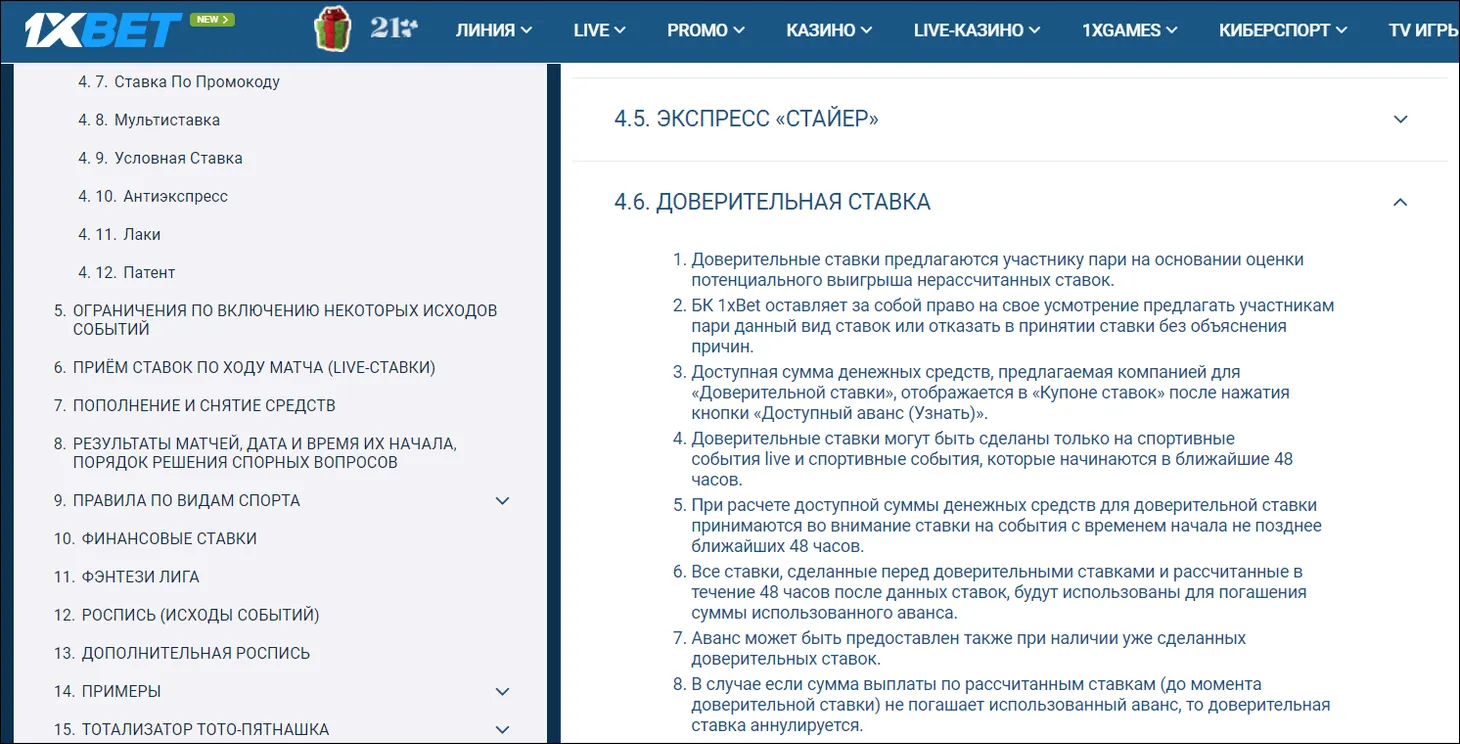Click the 21+ age restriction icon
The height and width of the screenshot is (744, 1460).
coord(393,28)
